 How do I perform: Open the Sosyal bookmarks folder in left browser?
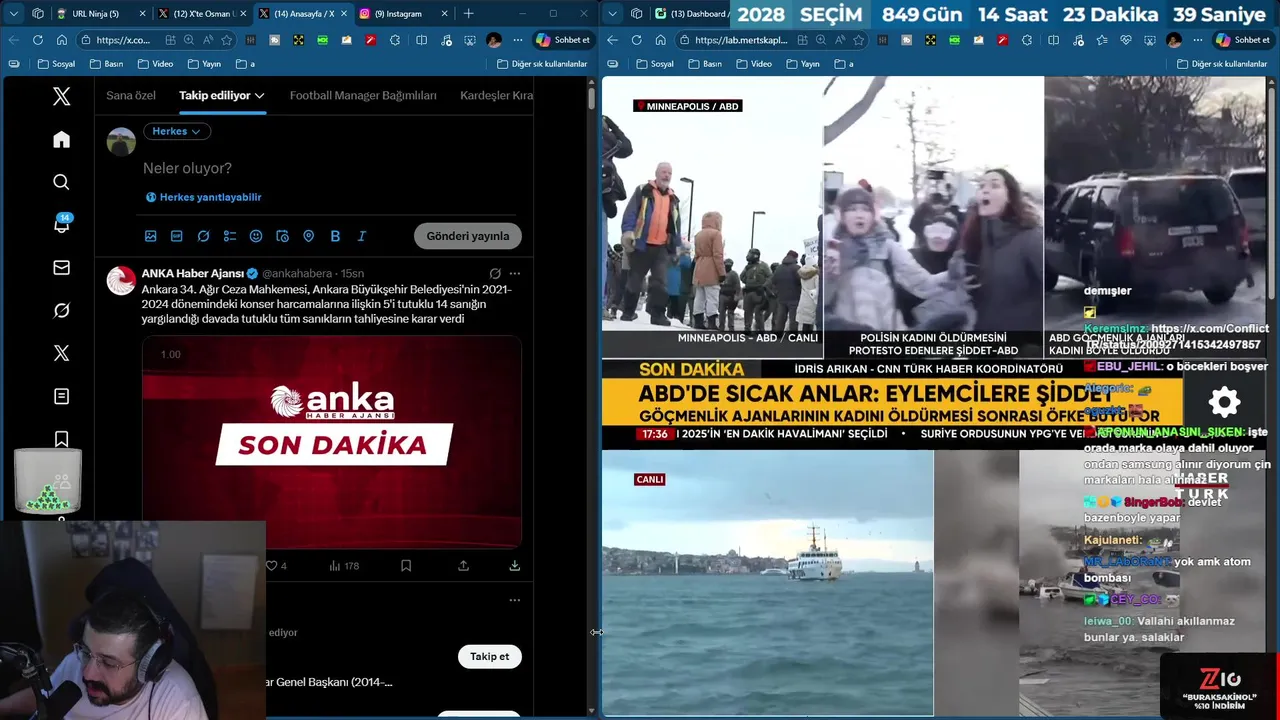57,64
